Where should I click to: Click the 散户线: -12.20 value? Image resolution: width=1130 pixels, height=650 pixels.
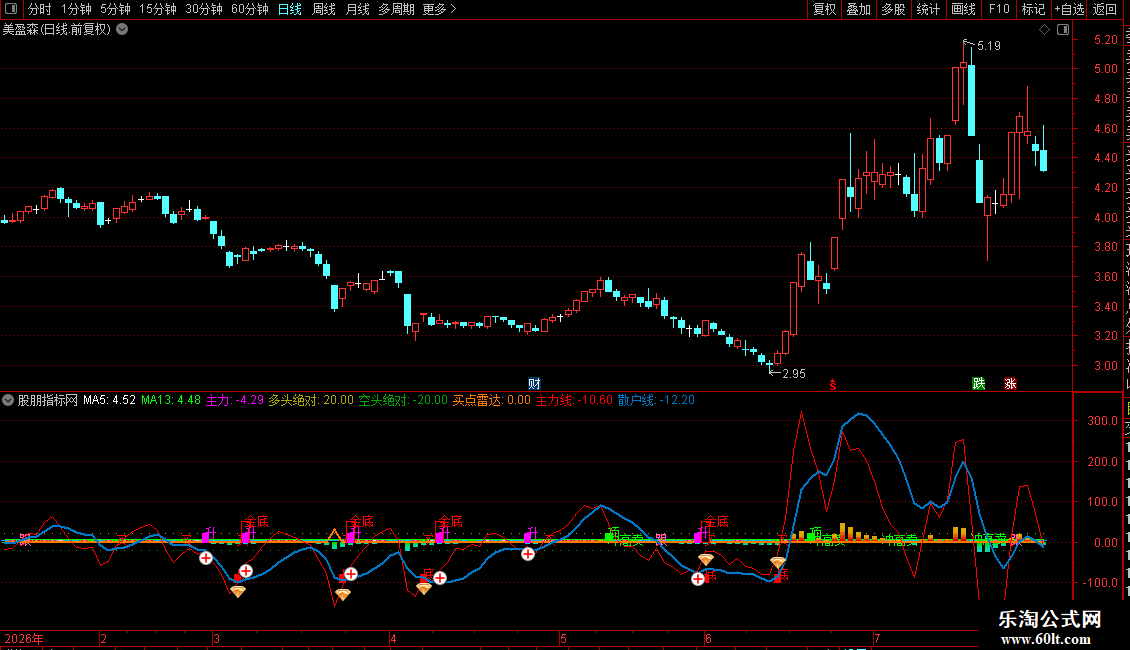click(657, 400)
